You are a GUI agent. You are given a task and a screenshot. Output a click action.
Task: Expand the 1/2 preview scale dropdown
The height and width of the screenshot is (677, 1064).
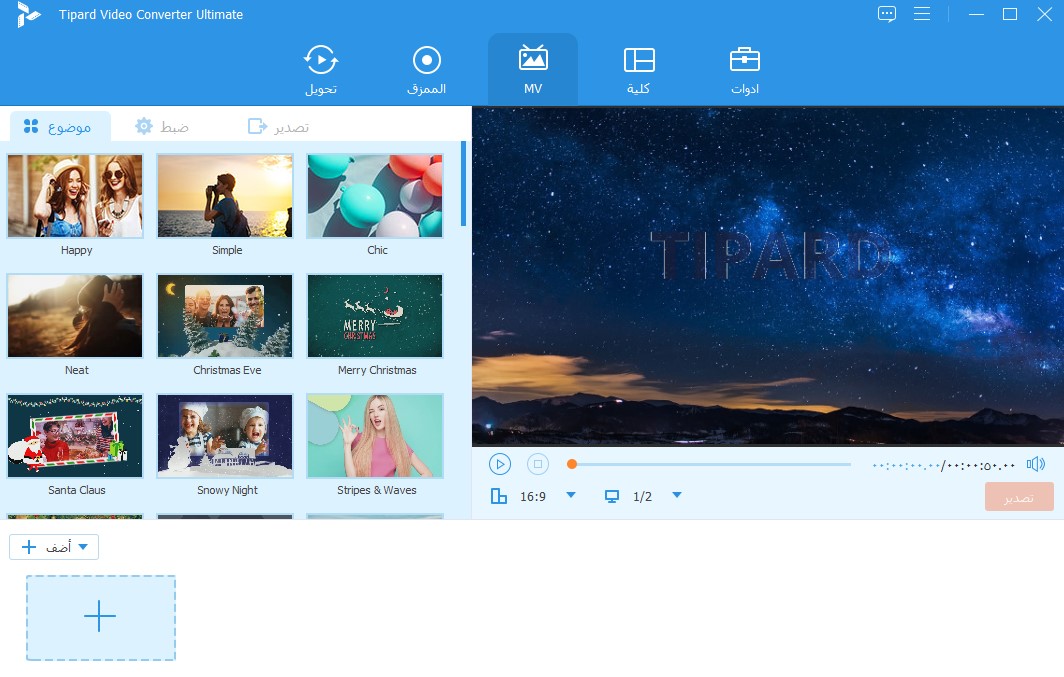(677, 495)
